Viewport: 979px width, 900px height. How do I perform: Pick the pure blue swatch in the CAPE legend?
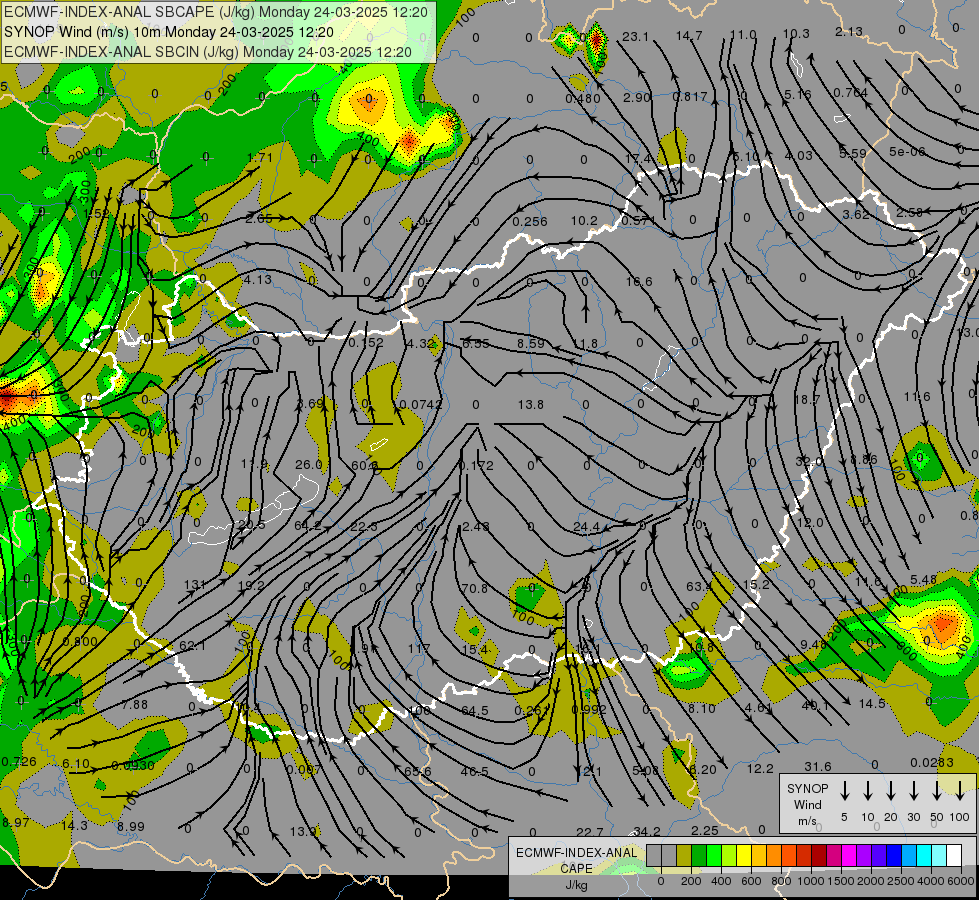893,856
